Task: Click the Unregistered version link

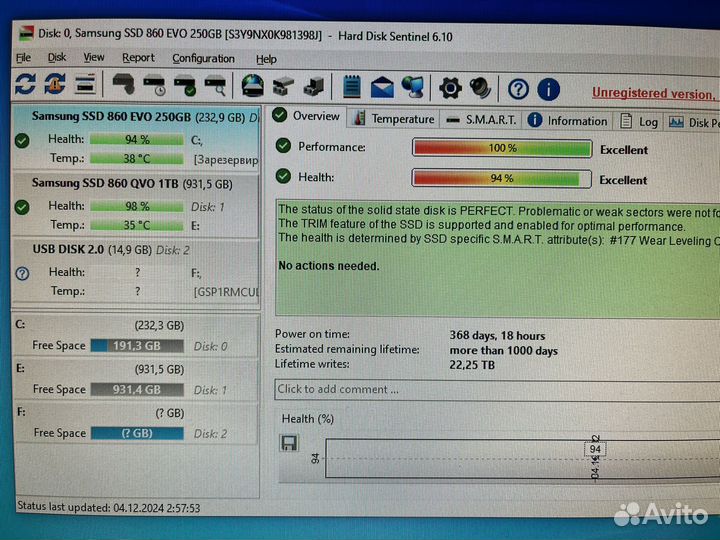Action: coord(653,93)
